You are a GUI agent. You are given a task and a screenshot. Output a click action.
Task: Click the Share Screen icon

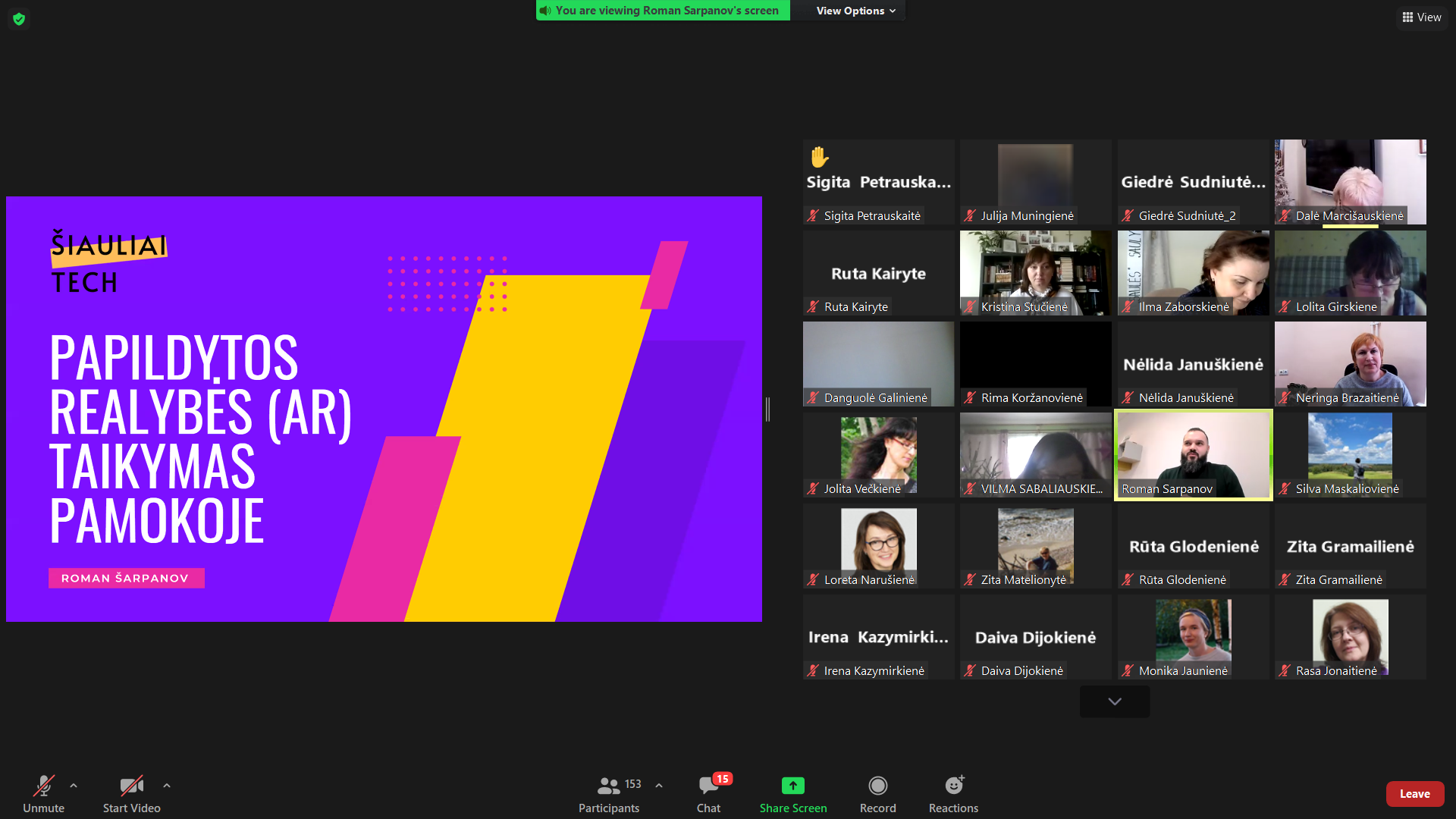click(792, 786)
